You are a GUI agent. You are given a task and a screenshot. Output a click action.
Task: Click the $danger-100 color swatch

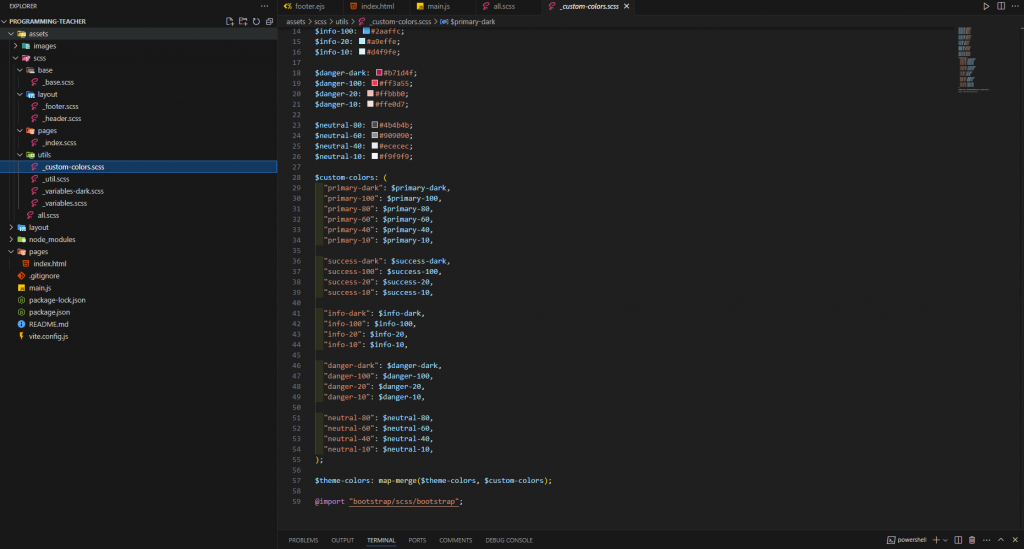tap(375, 83)
